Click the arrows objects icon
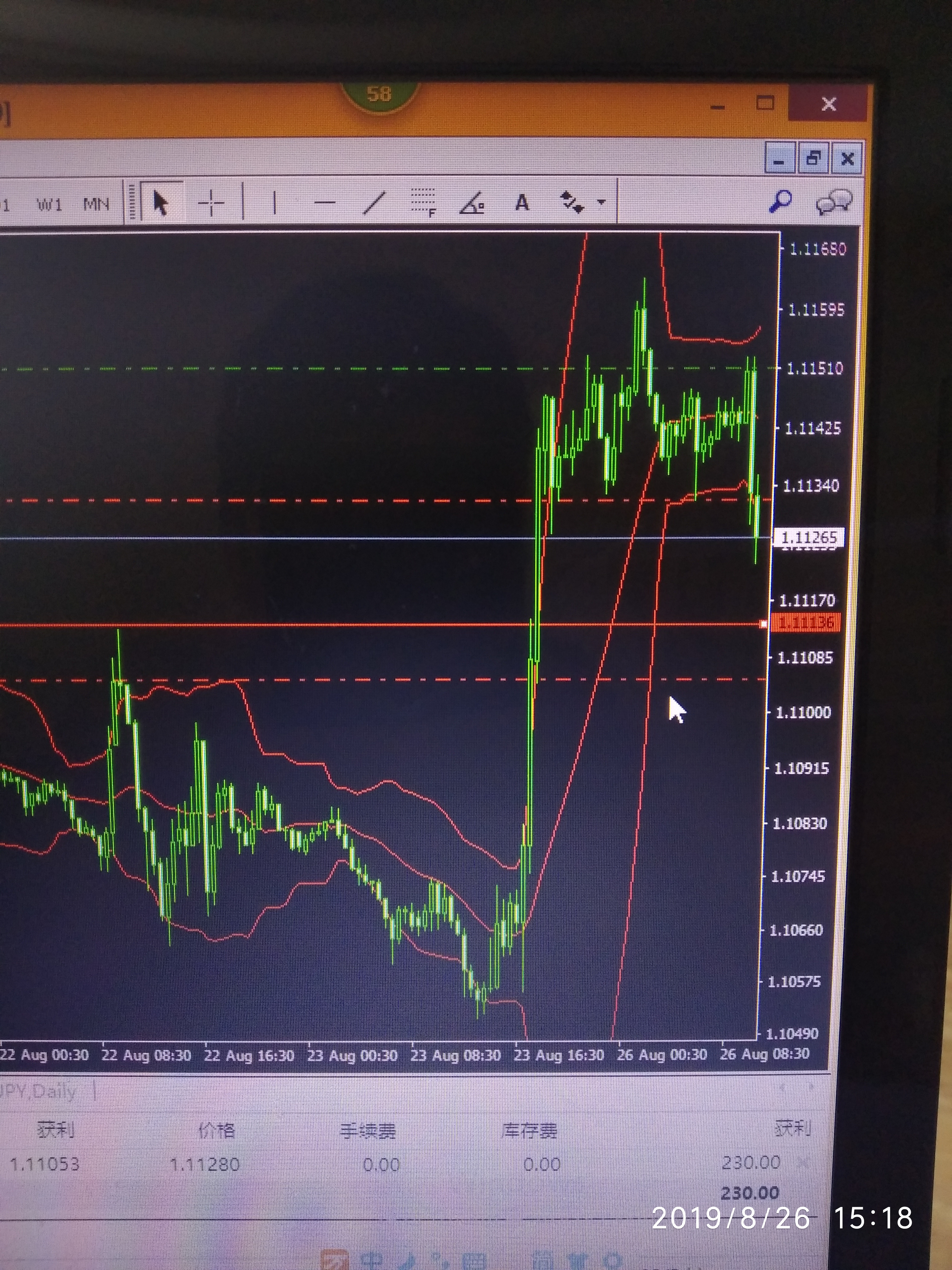This screenshot has height=1270, width=952. click(572, 203)
